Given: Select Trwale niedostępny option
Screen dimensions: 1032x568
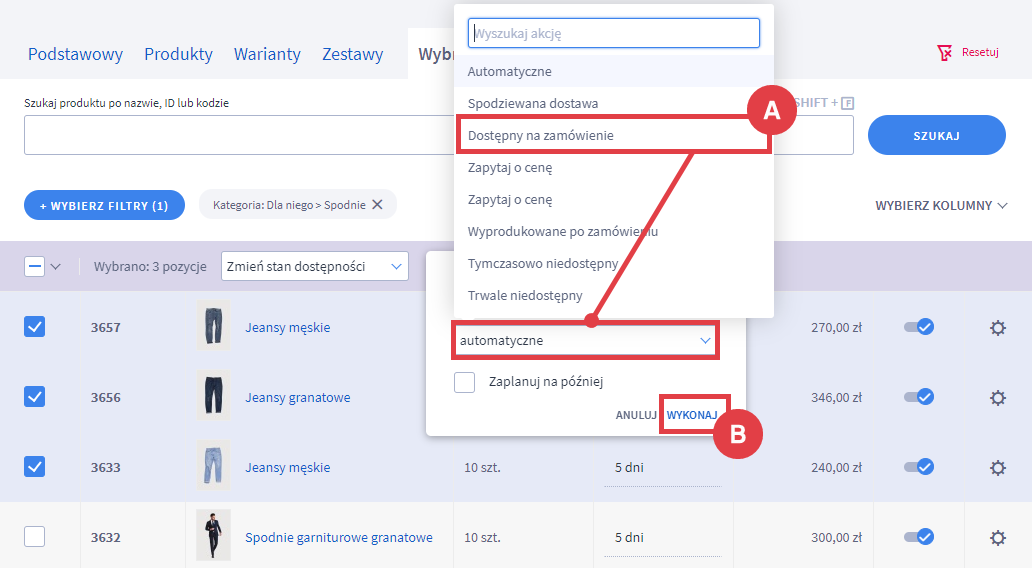Looking at the screenshot, I should click(x=613, y=296).
